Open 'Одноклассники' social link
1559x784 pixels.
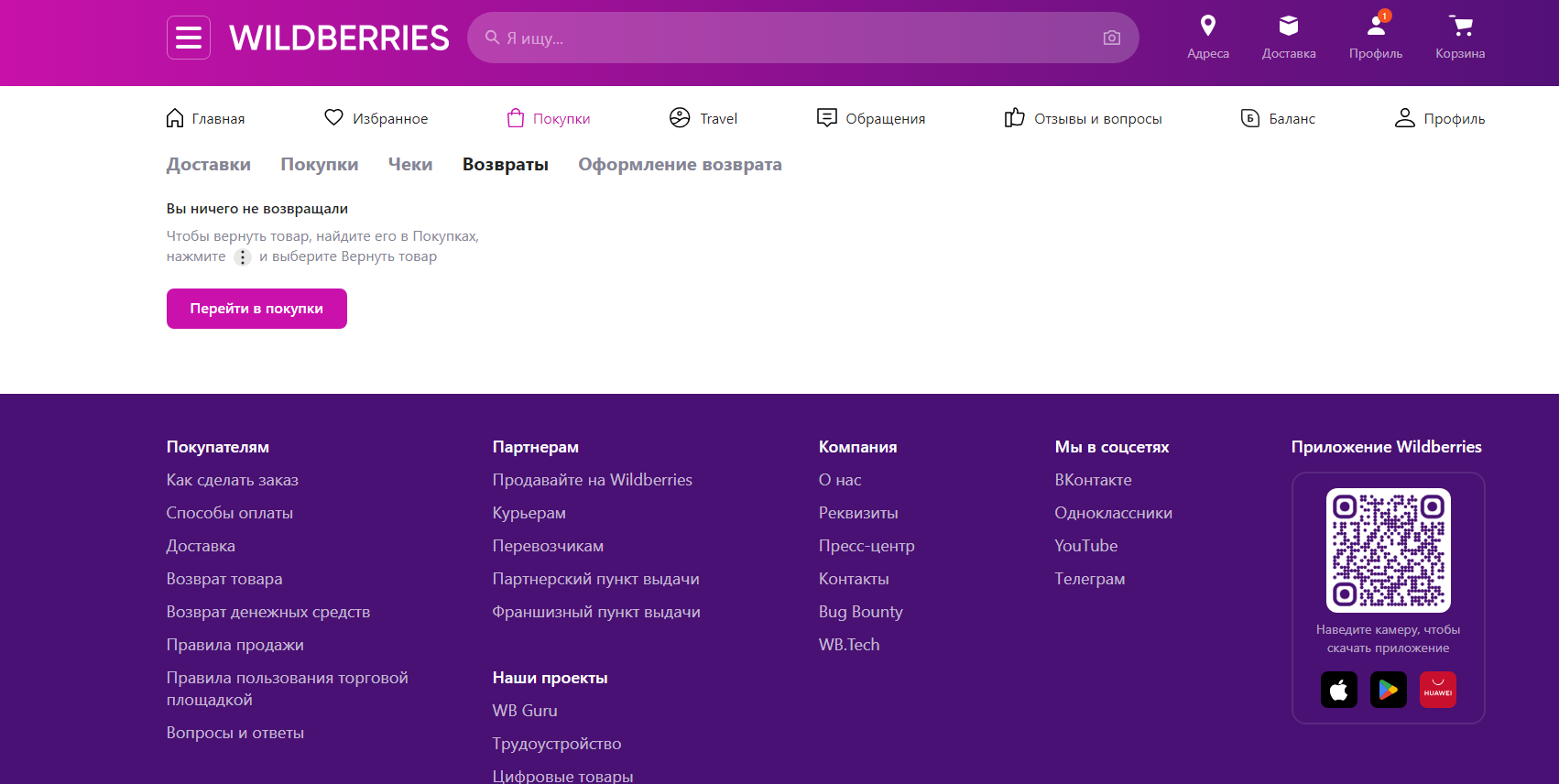tap(1114, 513)
